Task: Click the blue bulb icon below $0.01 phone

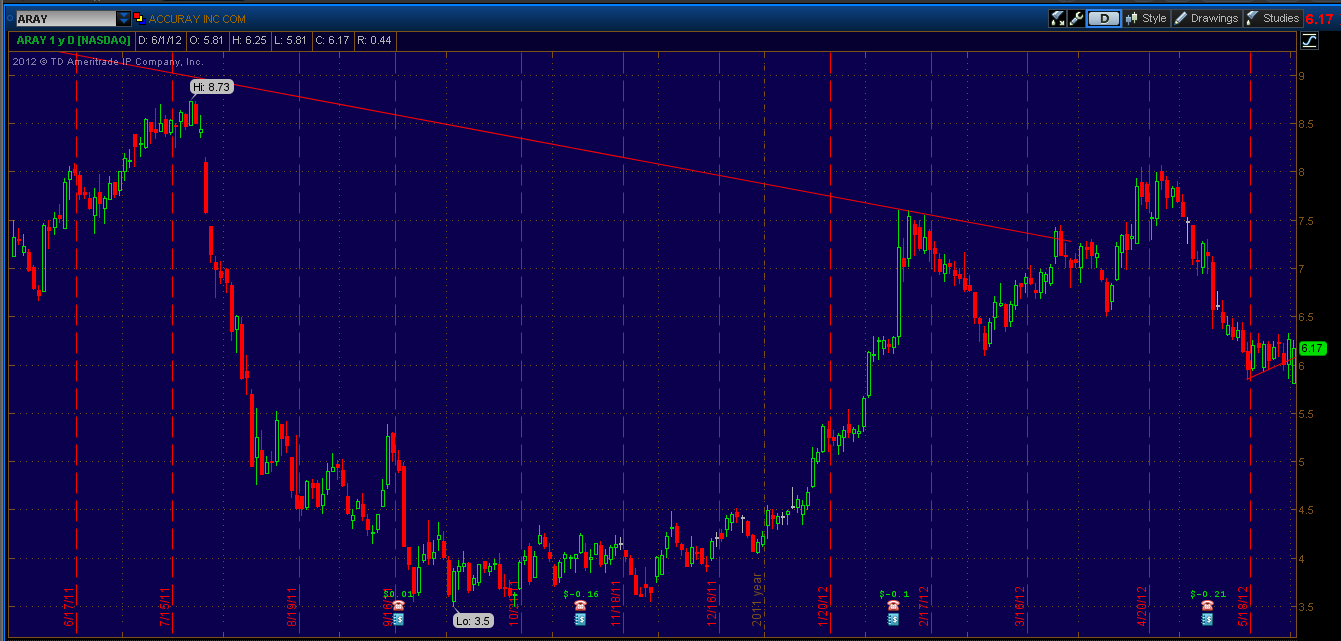Action: (x=398, y=620)
